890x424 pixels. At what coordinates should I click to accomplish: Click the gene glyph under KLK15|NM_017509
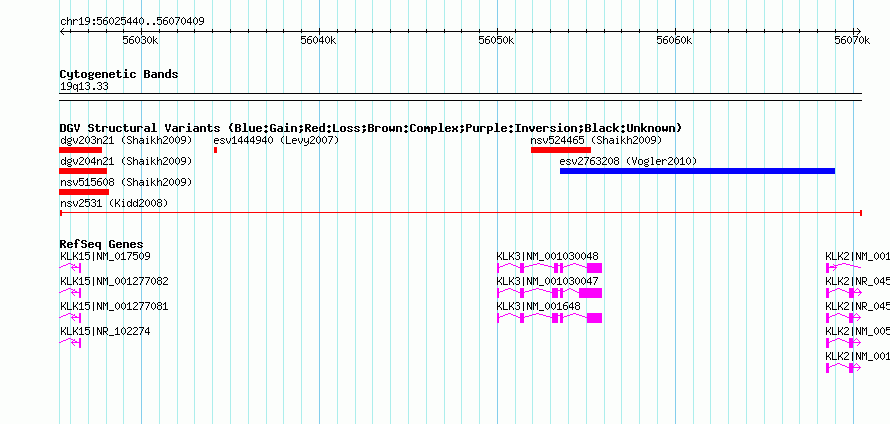[x=71, y=268]
